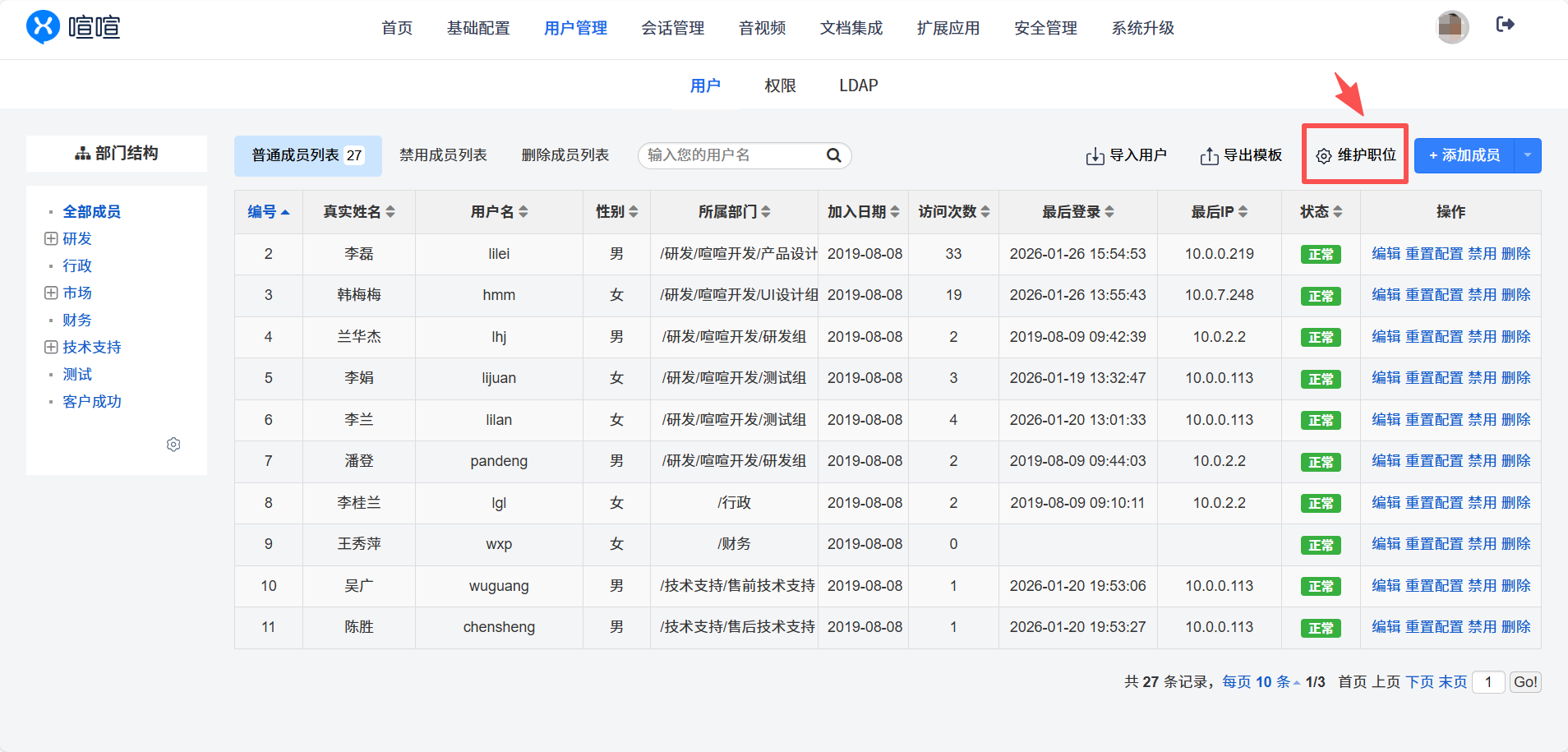Sort table by 最后登录 column
1568x752 pixels.
1077,212
